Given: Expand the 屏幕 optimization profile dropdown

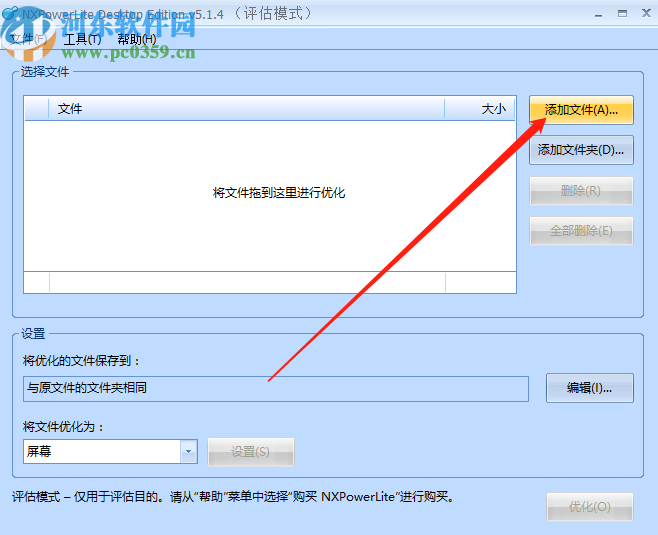Looking at the screenshot, I should (x=188, y=451).
